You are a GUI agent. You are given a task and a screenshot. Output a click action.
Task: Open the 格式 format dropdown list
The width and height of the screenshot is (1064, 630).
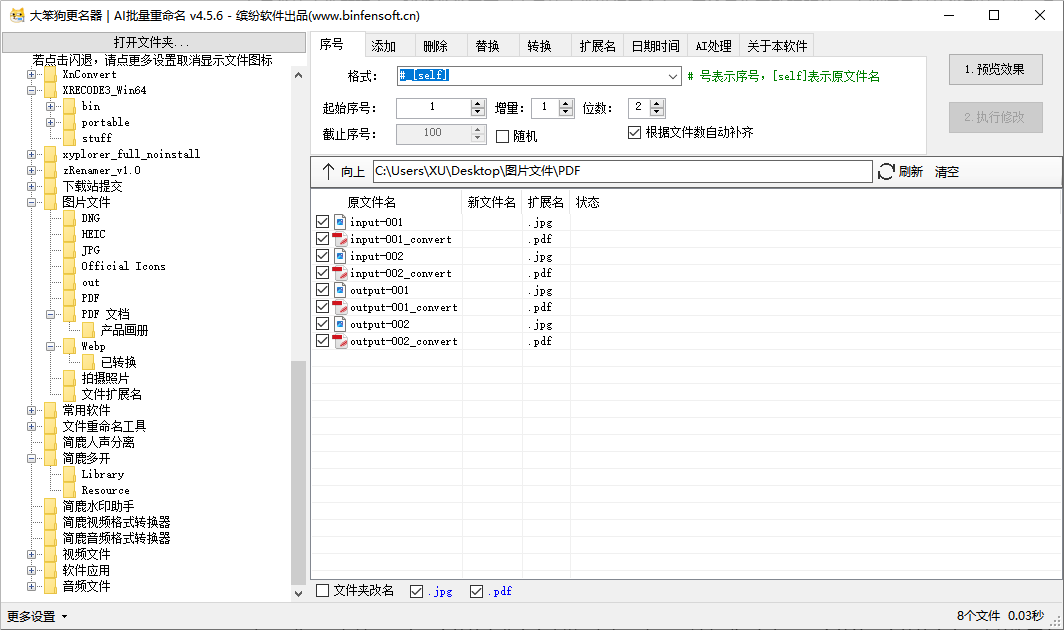(673, 76)
